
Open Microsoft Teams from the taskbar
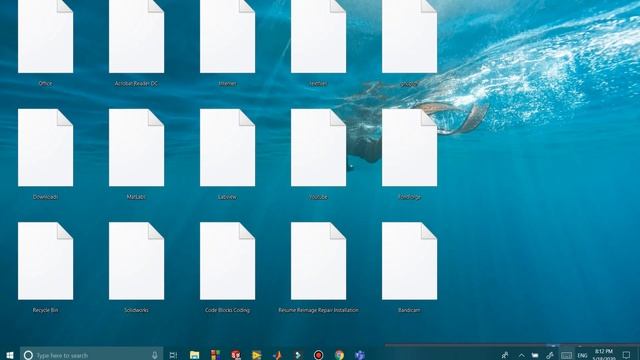360,355
